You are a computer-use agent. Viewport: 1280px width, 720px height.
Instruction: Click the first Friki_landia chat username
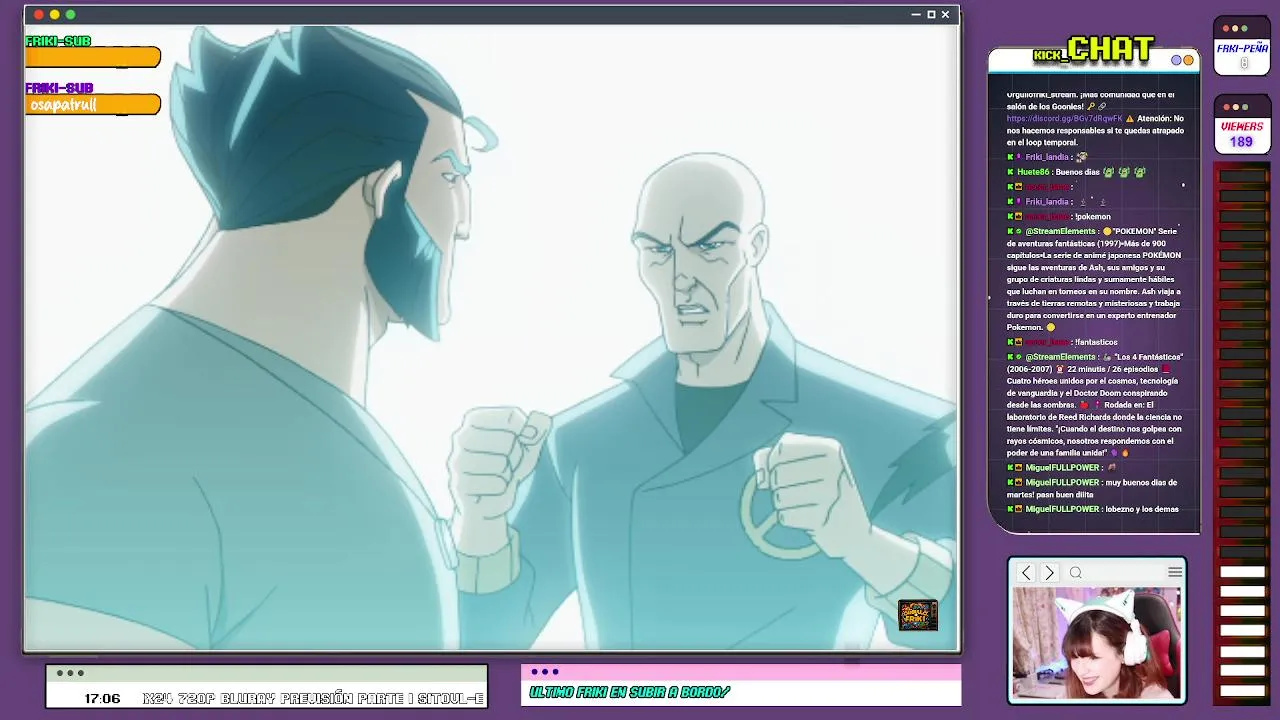click(1047, 157)
